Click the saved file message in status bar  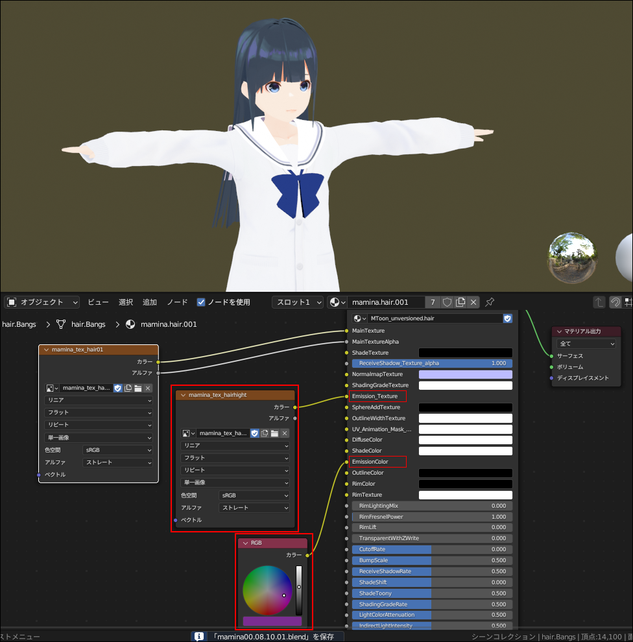tap(273, 637)
